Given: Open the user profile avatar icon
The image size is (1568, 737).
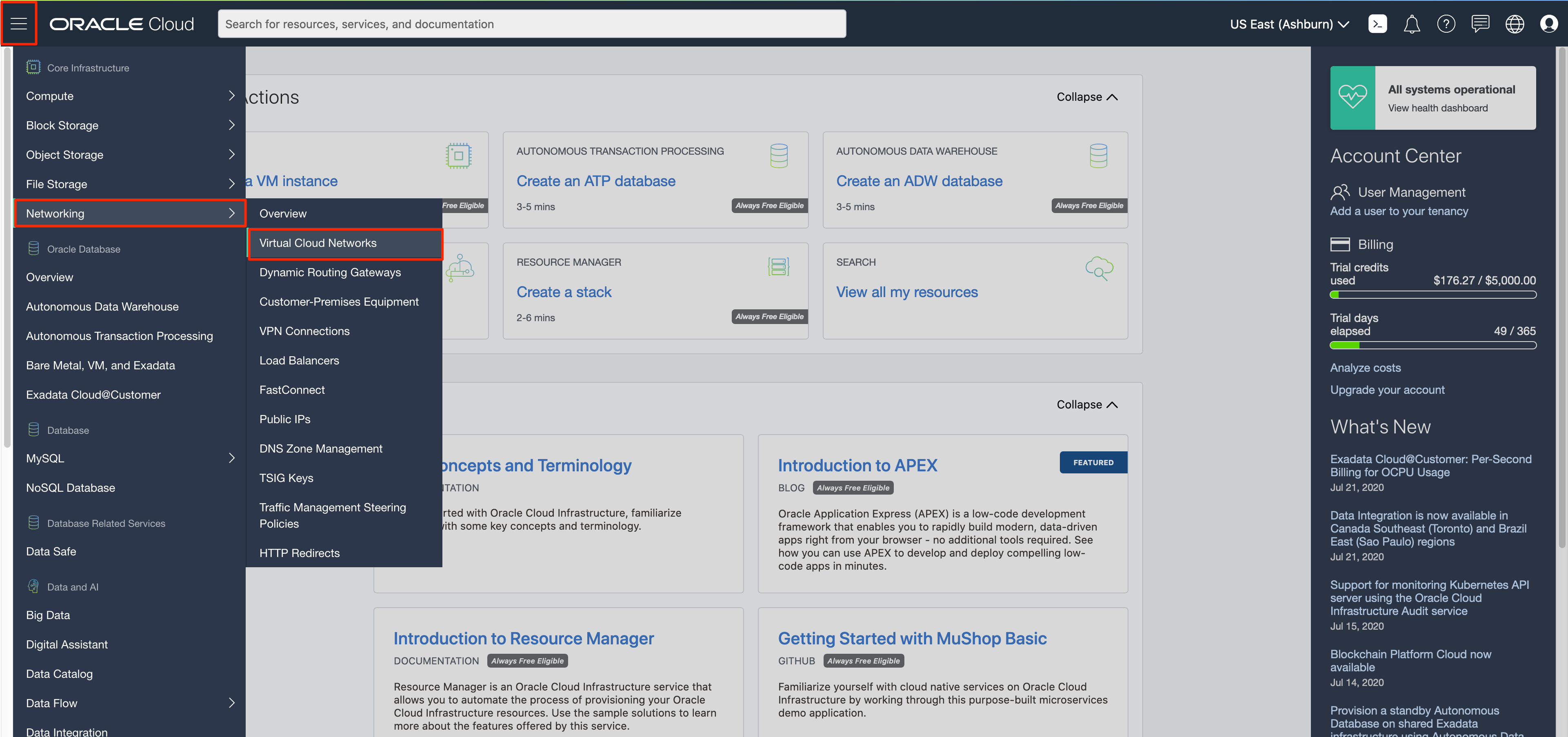Looking at the screenshot, I should (x=1548, y=24).
